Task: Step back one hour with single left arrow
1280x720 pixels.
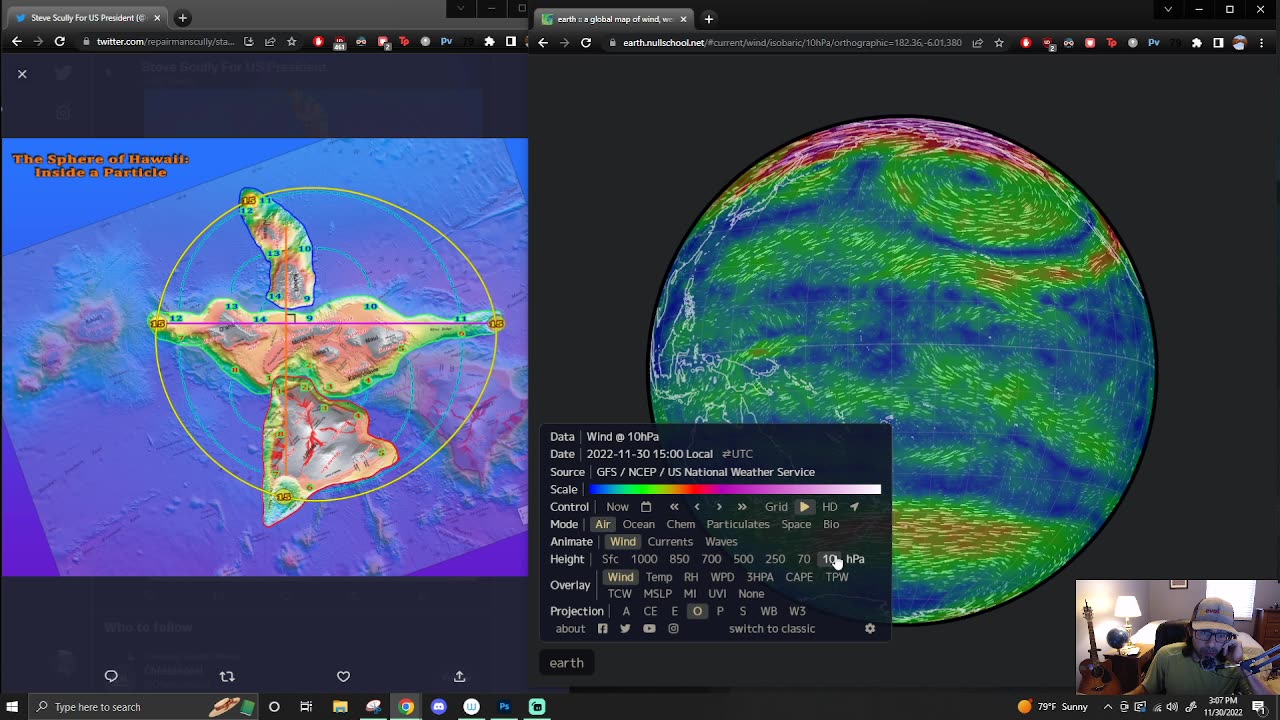Action: [697, 507]
